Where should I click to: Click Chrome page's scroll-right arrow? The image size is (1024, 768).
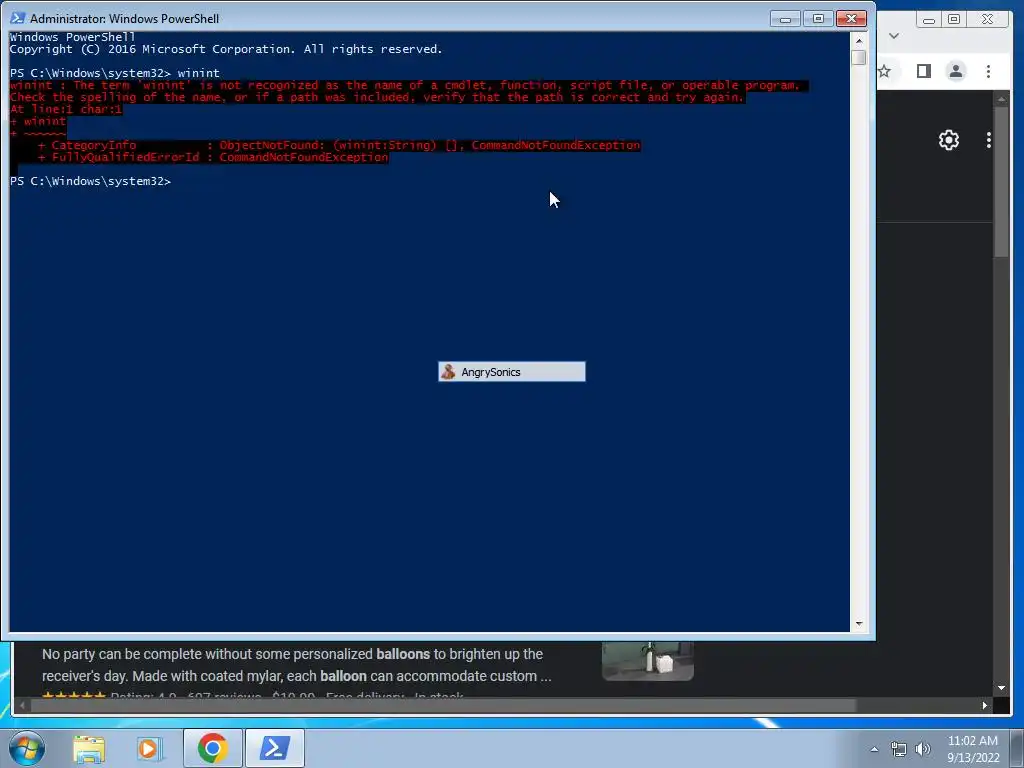pos(985,705)
